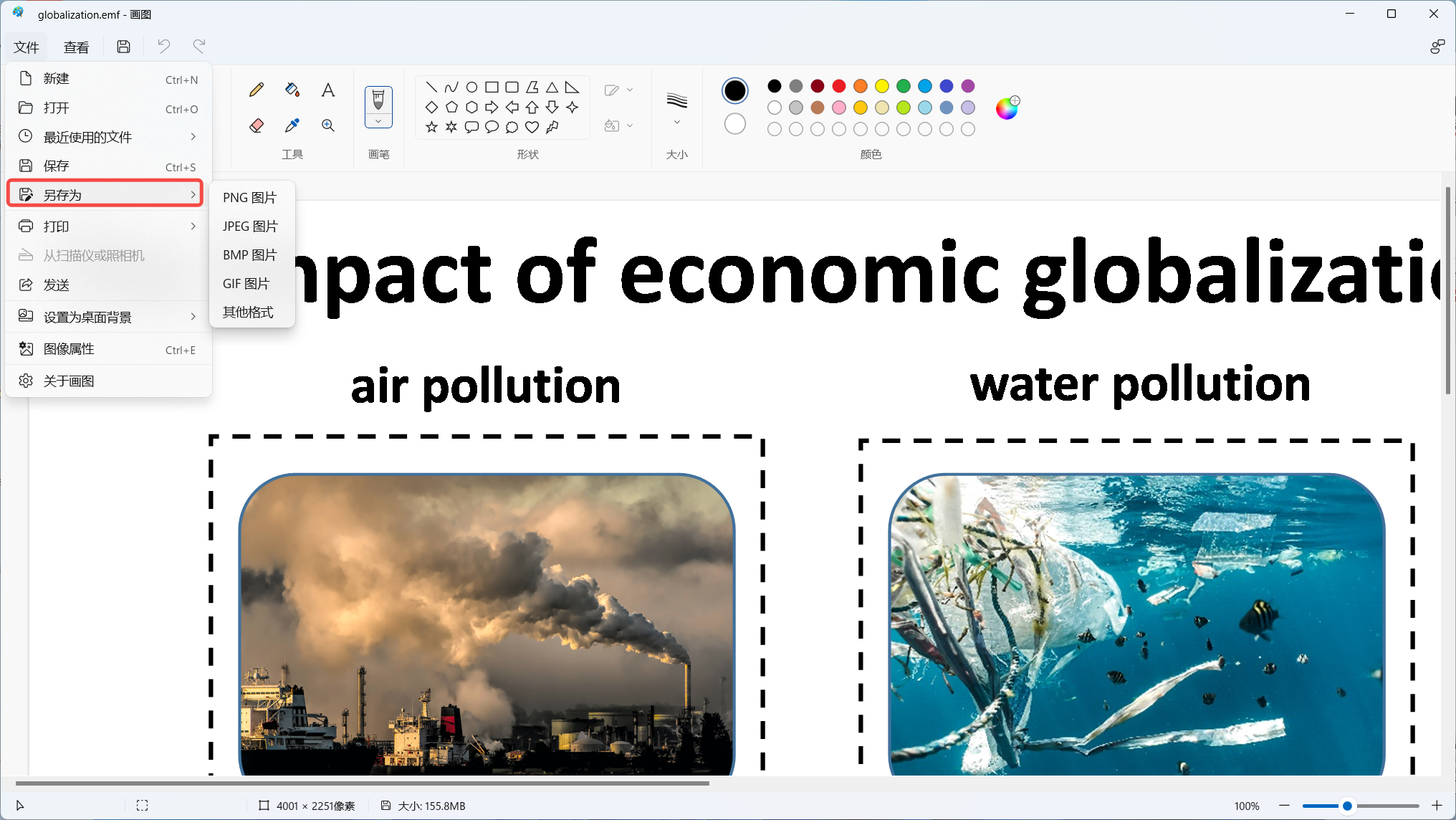
Task: Click the horizontal canvas scrollbar
Action: click(362, 783)
